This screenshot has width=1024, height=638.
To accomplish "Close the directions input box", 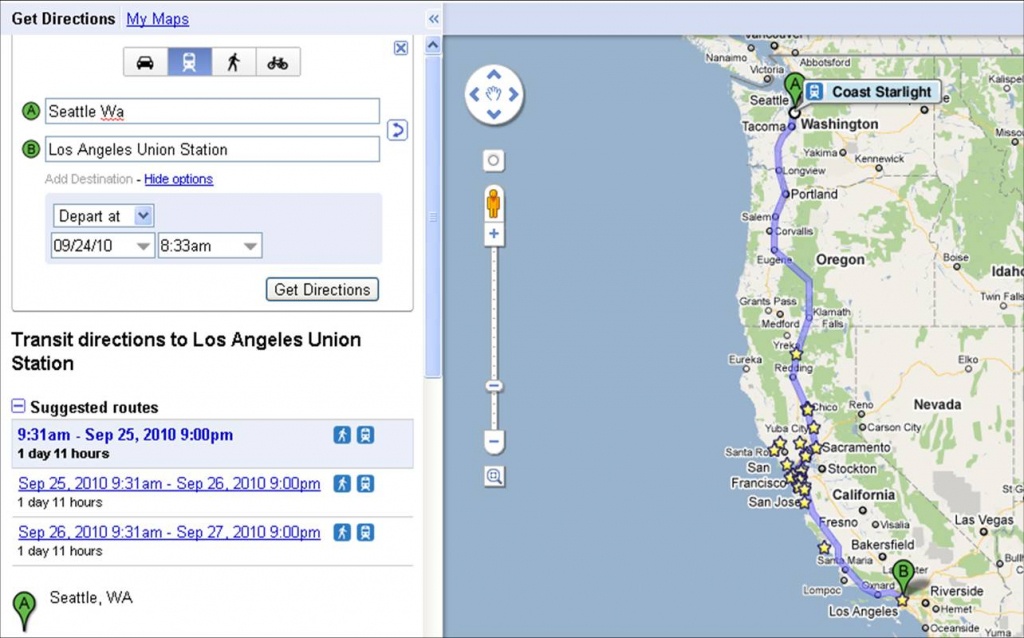I will 401,47.
